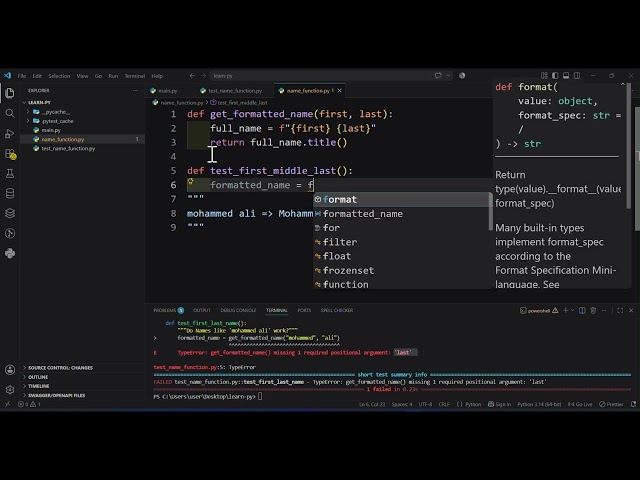The width and height of the screenshot is (640, 480).
Task: Close the name_function.py tab
Action: [x=339, y=91]
